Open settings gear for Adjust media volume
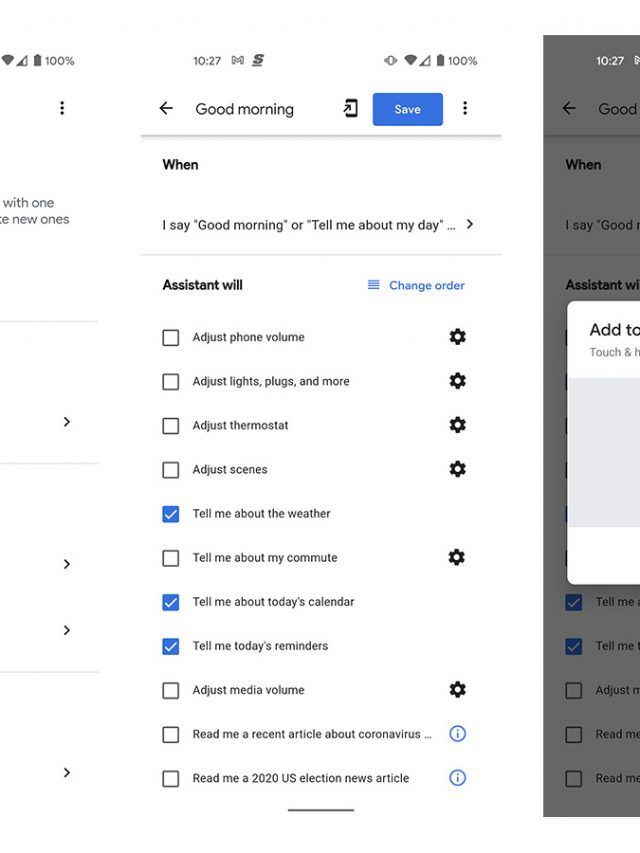The image size is (640, 853). click(457, 689)
